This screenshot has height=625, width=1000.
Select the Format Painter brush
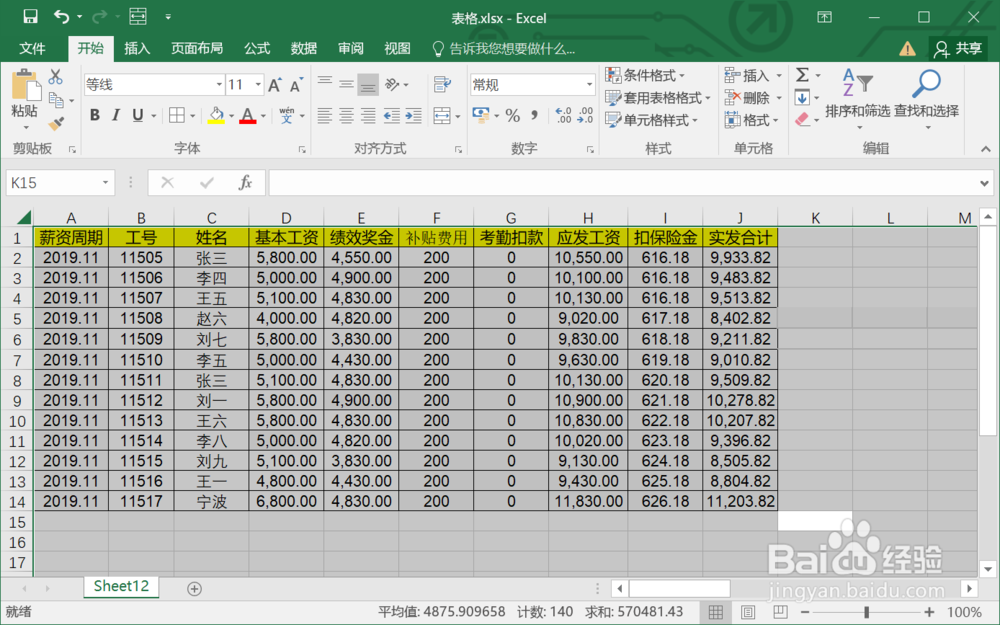coord(56,122)
